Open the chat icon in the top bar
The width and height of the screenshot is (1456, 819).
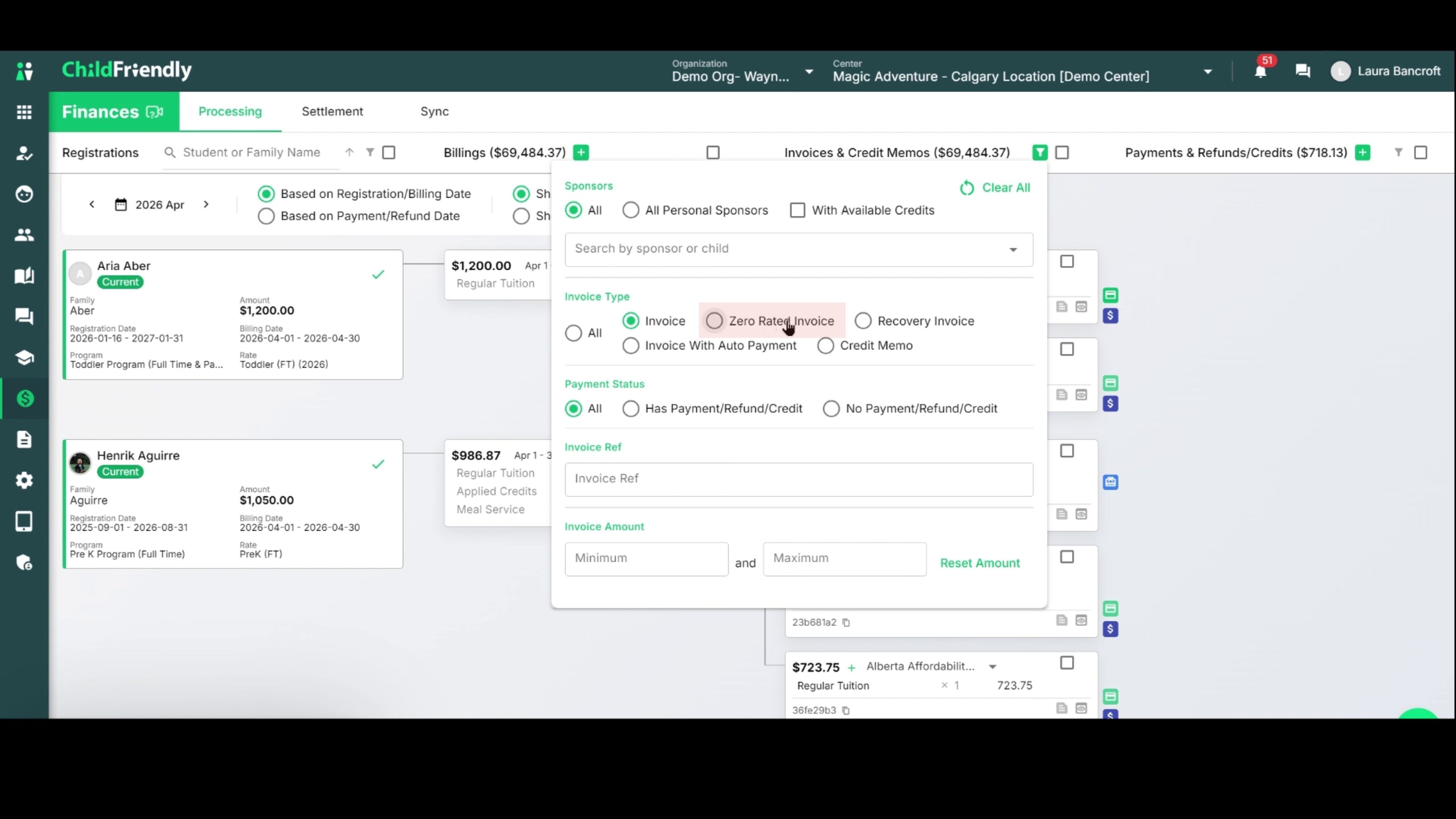click(1303, 71)
